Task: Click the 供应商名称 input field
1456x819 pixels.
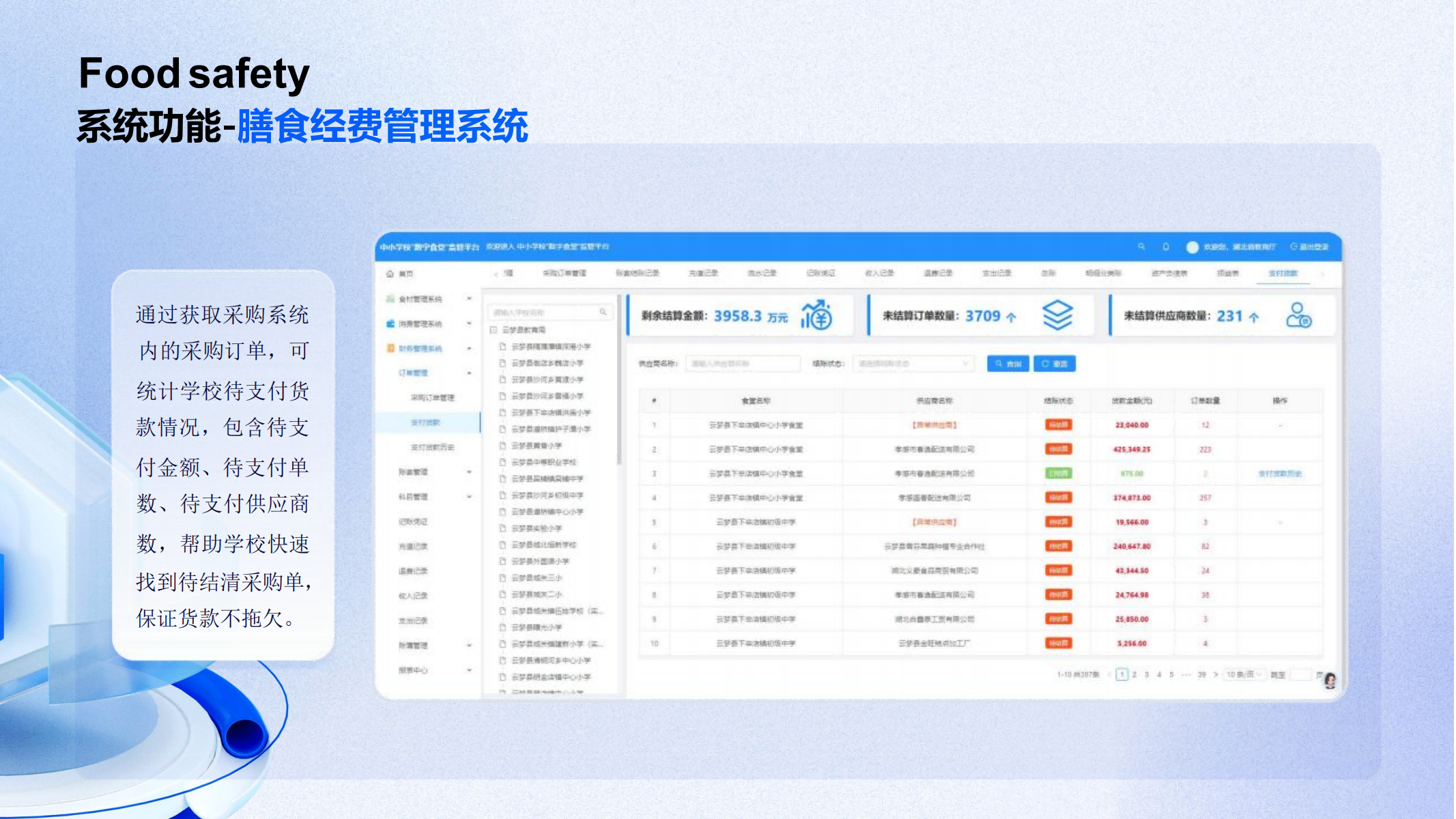Action: [742, 364]
